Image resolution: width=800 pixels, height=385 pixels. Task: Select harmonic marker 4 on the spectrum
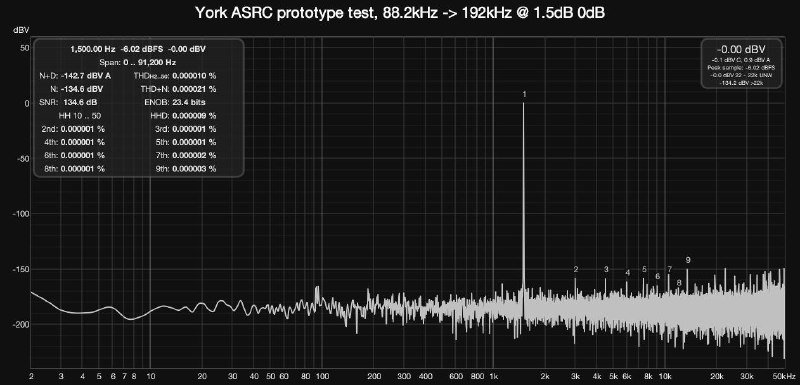628,273
